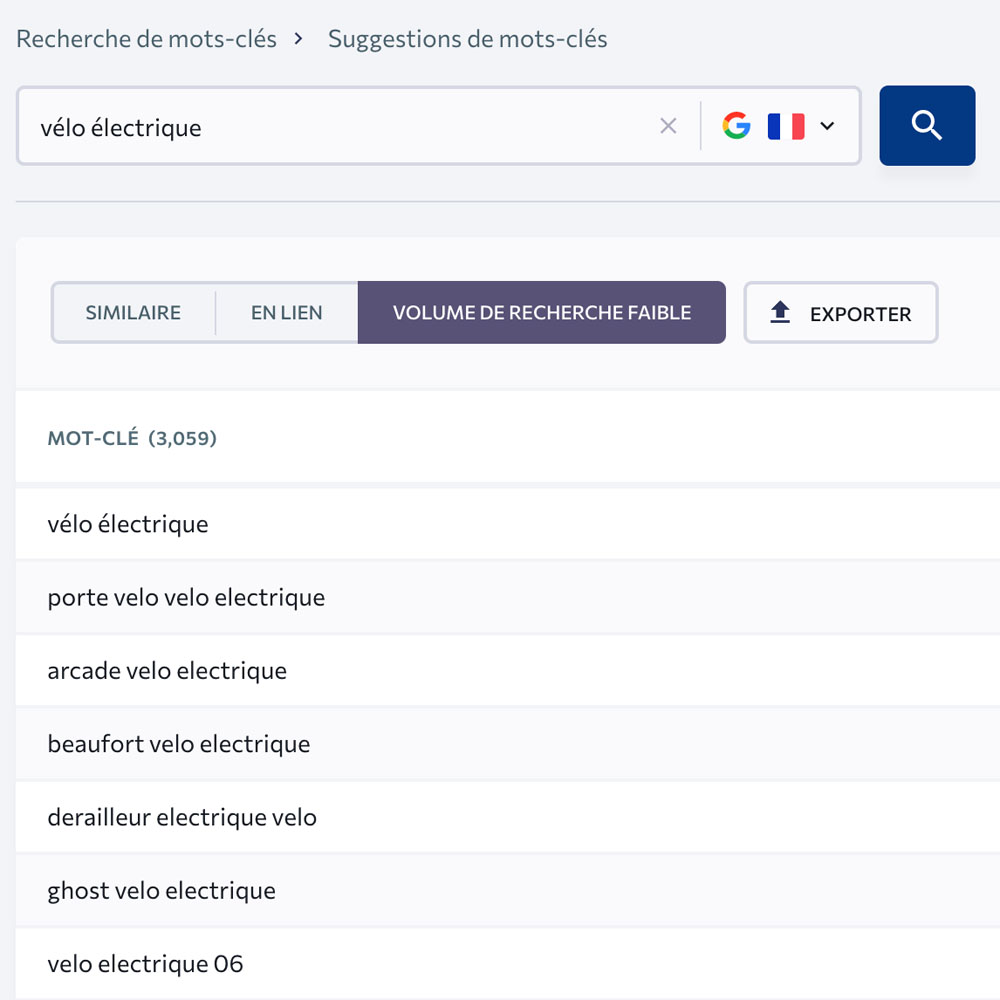Click inside the vélo électrique search field
The width and height of the screenshot is (1000, 1000).
338,126
